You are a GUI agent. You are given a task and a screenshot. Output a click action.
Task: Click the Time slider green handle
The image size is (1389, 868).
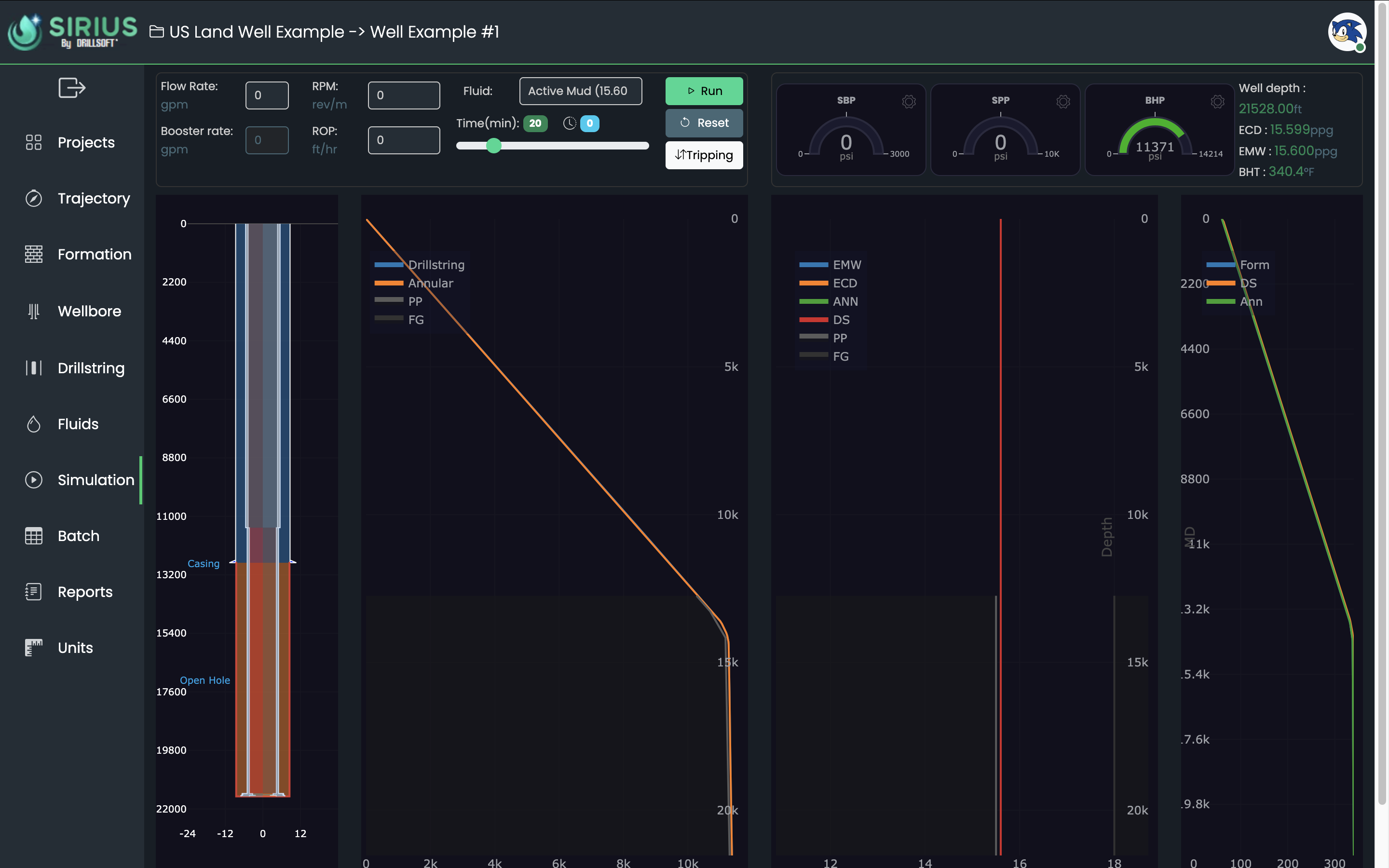click(x=493, y=146)
